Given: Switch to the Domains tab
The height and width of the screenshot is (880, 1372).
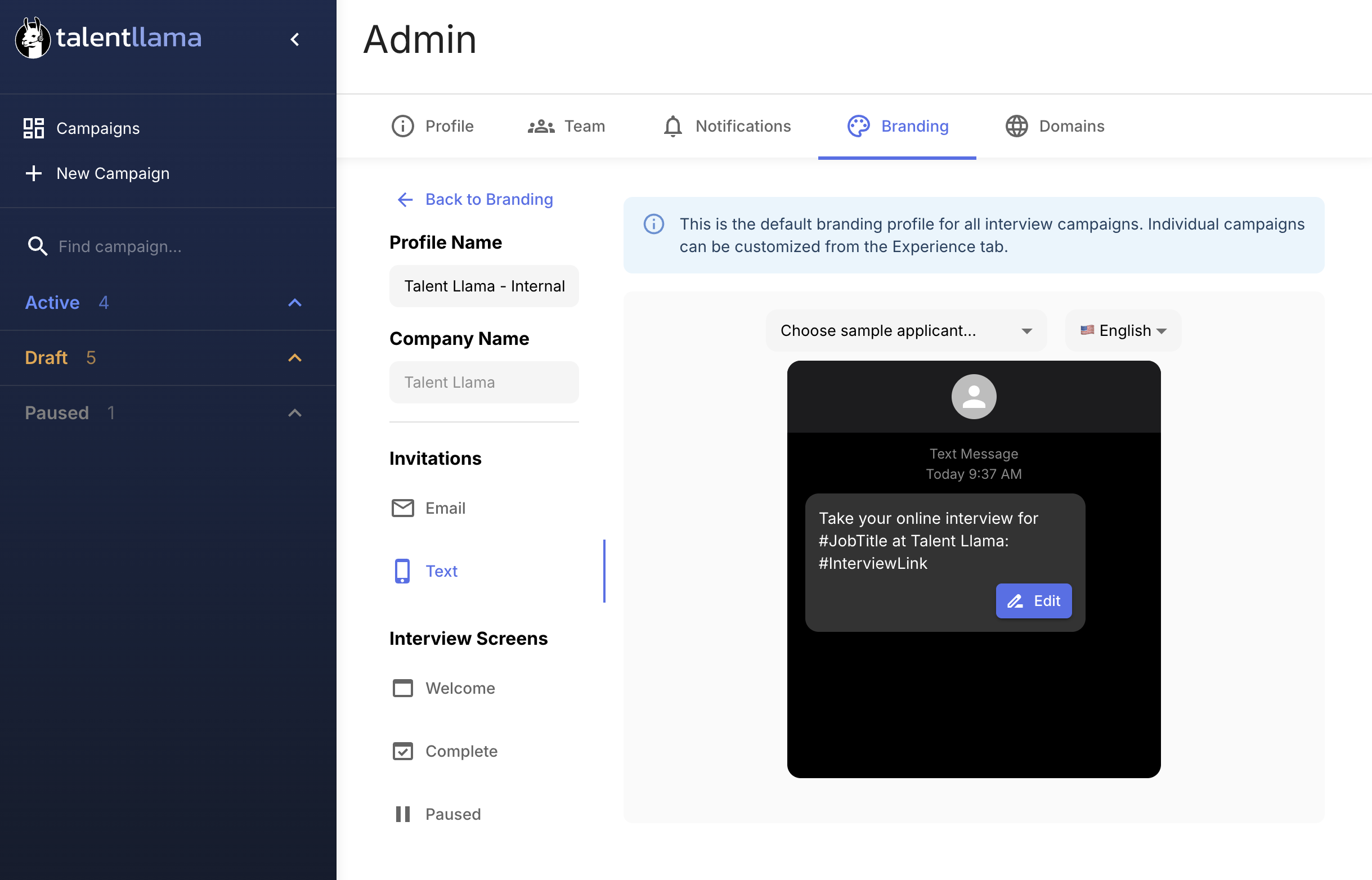Looking at the screenshot, I should (1054, 126).
